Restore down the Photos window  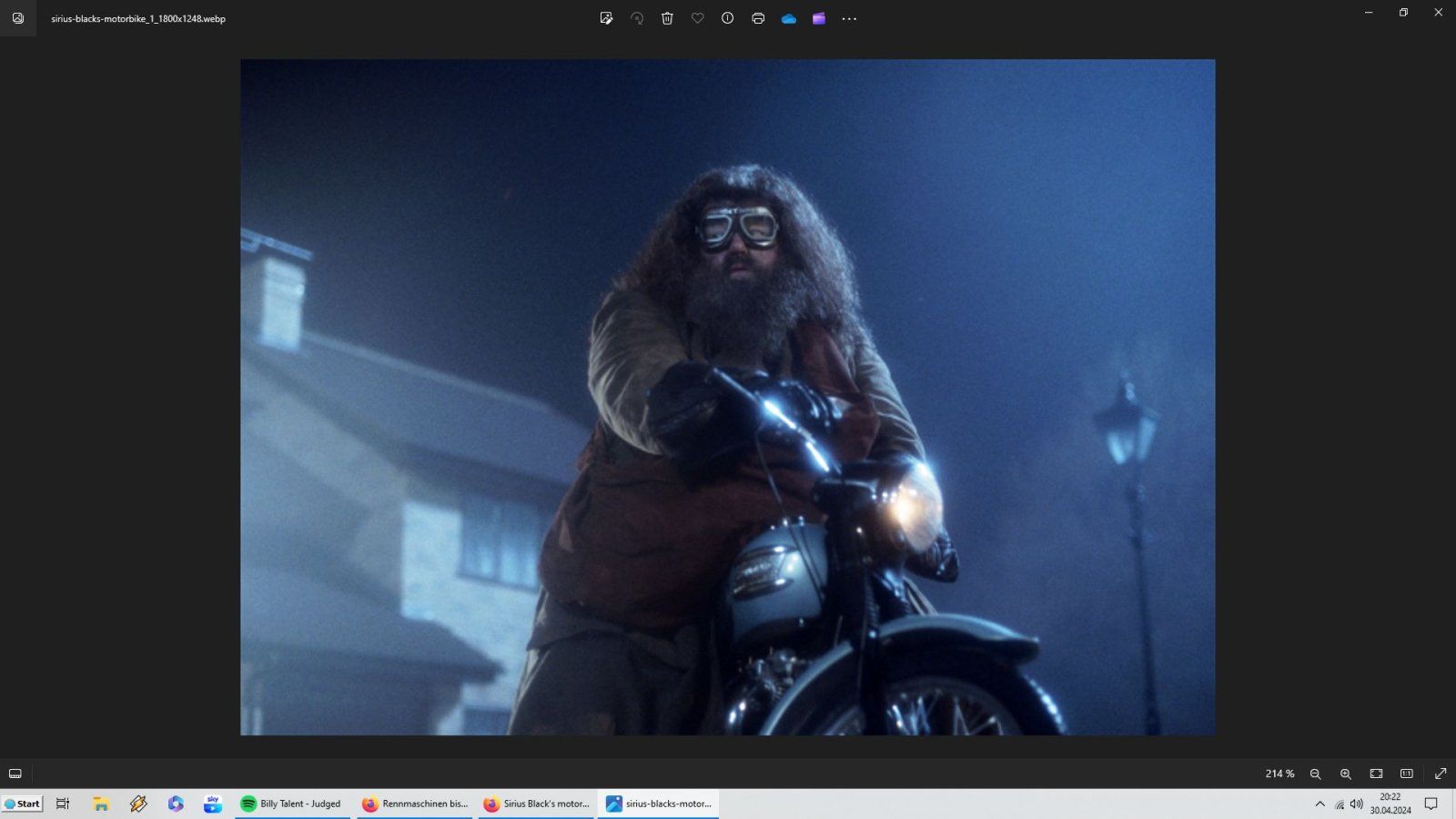(x=1403, y=12)
